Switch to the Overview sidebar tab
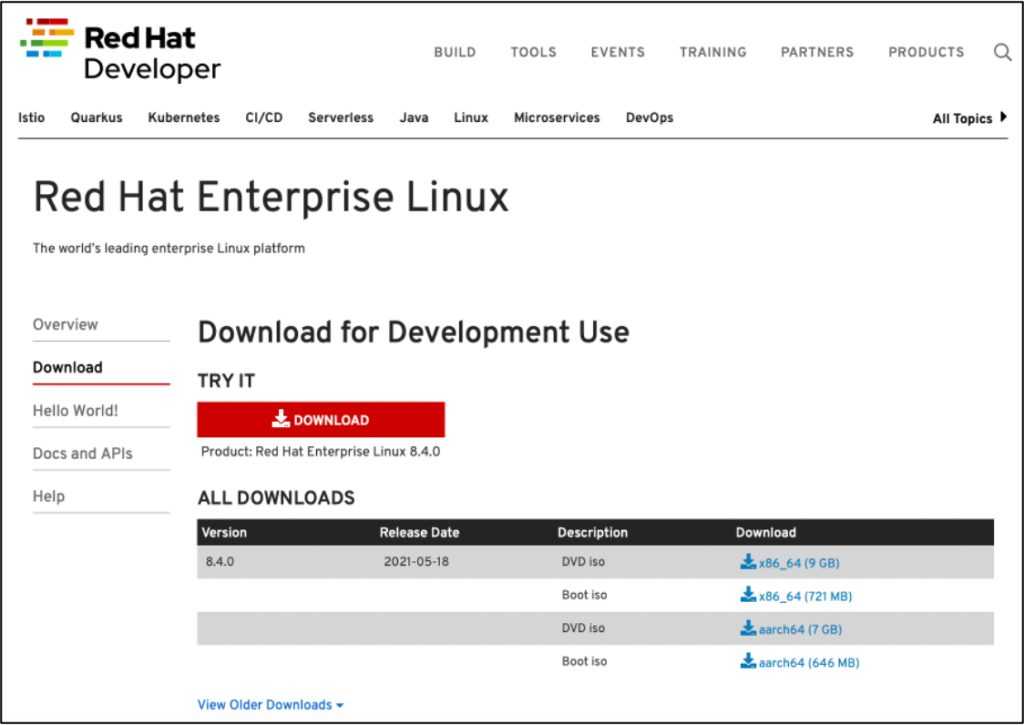The image size is (1024, 725). [x=65, y=325]
